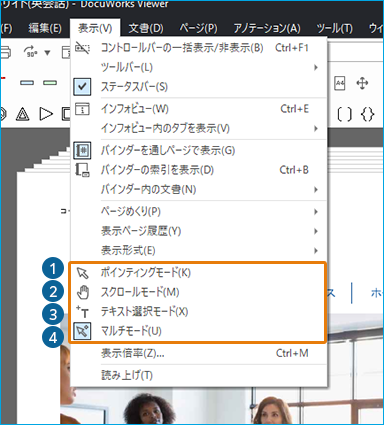Expand the ページめくり(P) submenu

tap(198, 211)
